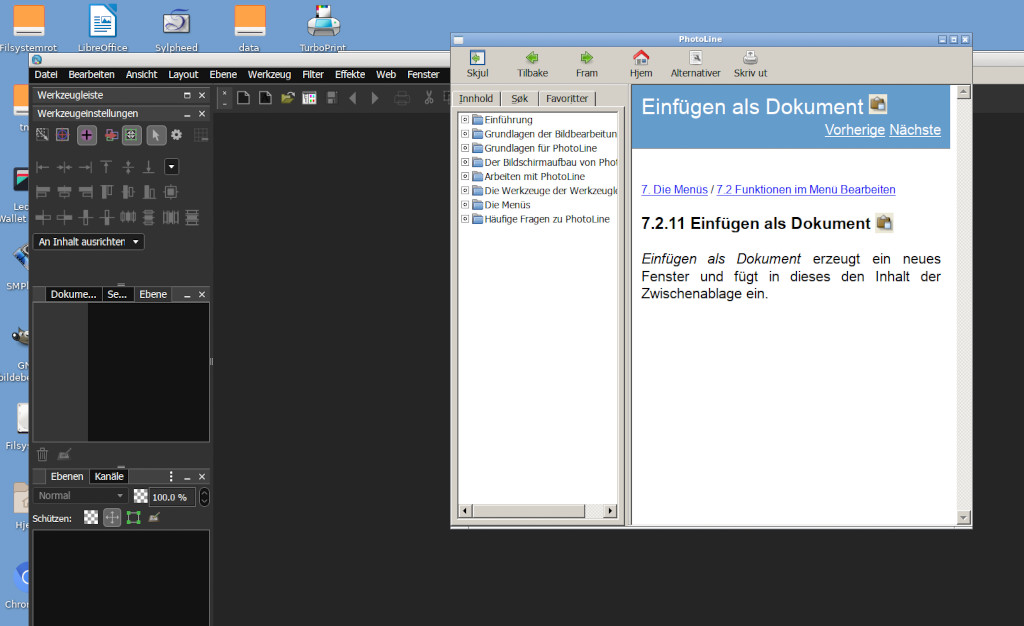The width and height of the screenshot is (1024, 626).
Task: Click the layer opacity 100.0 % field
Action: 172,497
